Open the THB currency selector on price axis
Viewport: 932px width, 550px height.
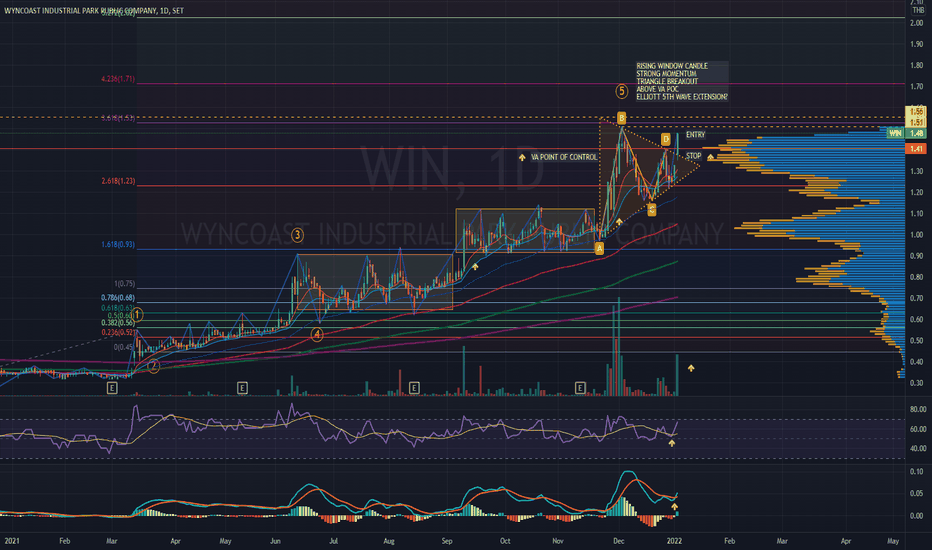tap(918, 10)
